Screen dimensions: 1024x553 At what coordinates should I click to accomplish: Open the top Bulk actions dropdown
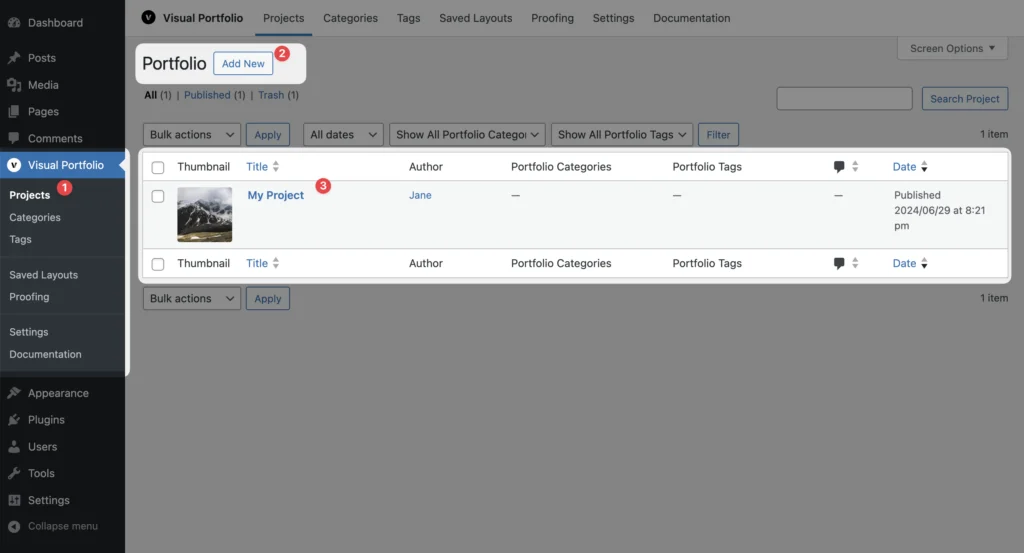click(191, 134)
